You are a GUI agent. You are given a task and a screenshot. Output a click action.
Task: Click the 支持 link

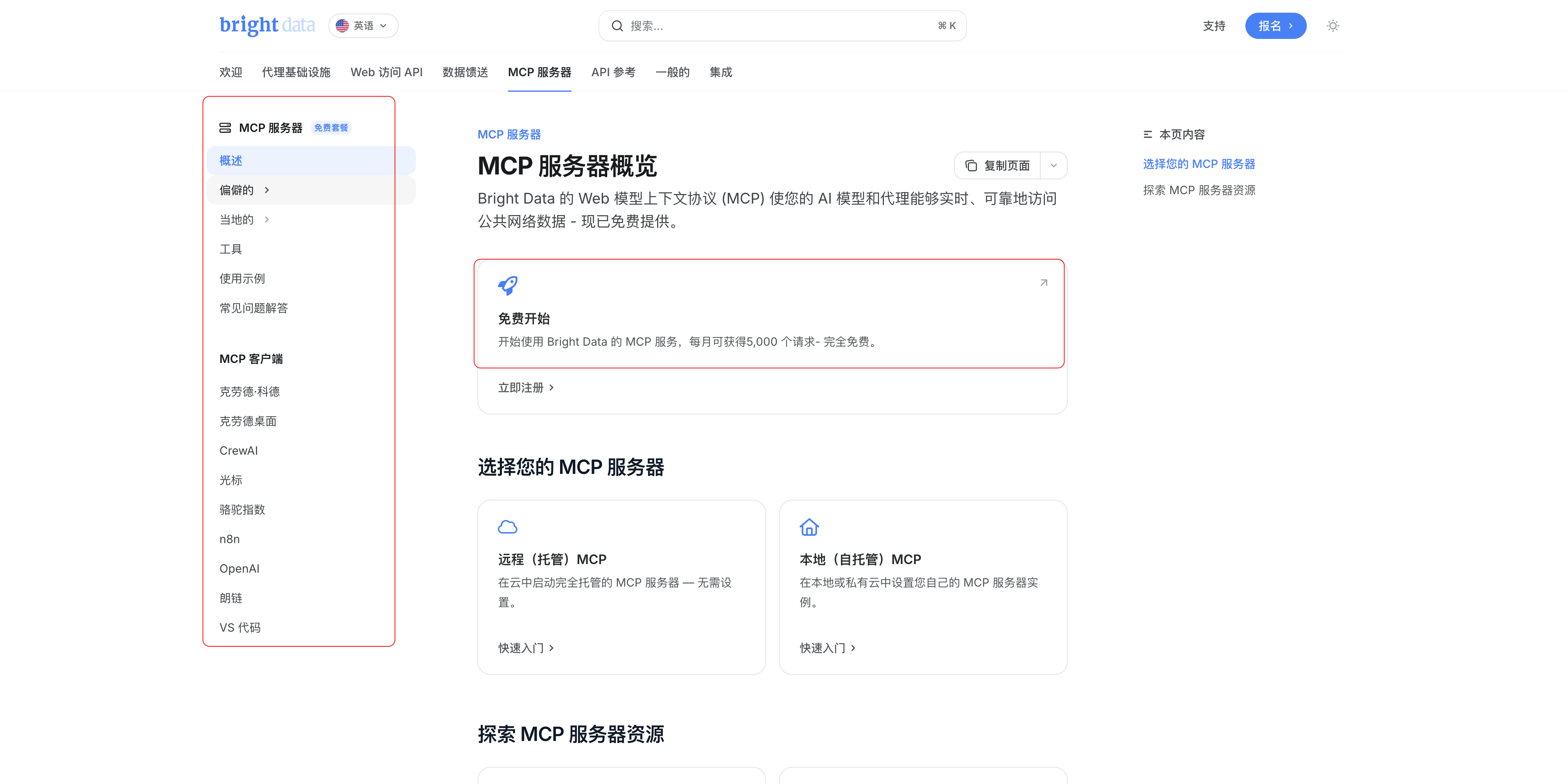(1214, 25)
